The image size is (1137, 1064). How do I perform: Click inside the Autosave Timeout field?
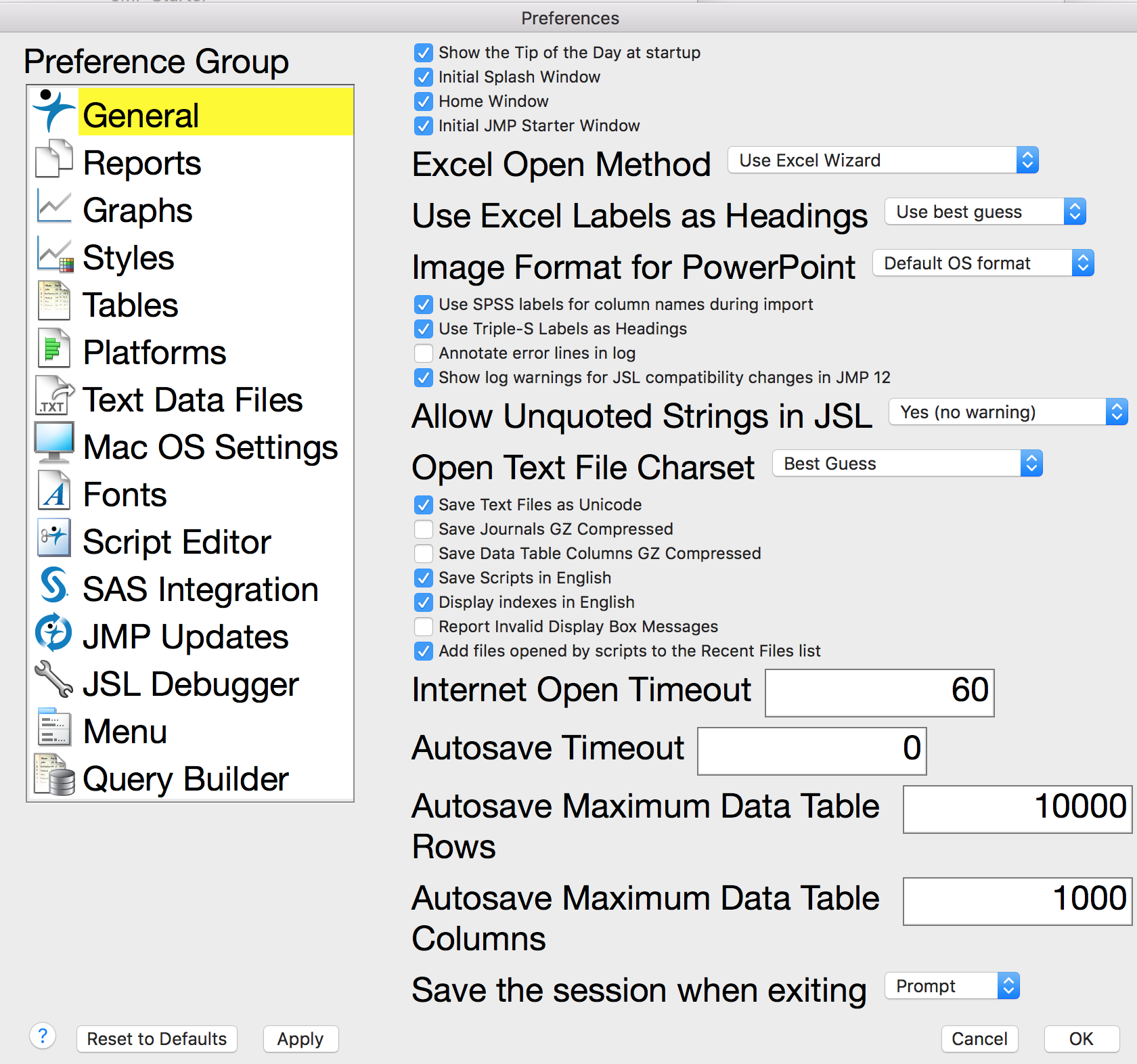coord(811,750)
